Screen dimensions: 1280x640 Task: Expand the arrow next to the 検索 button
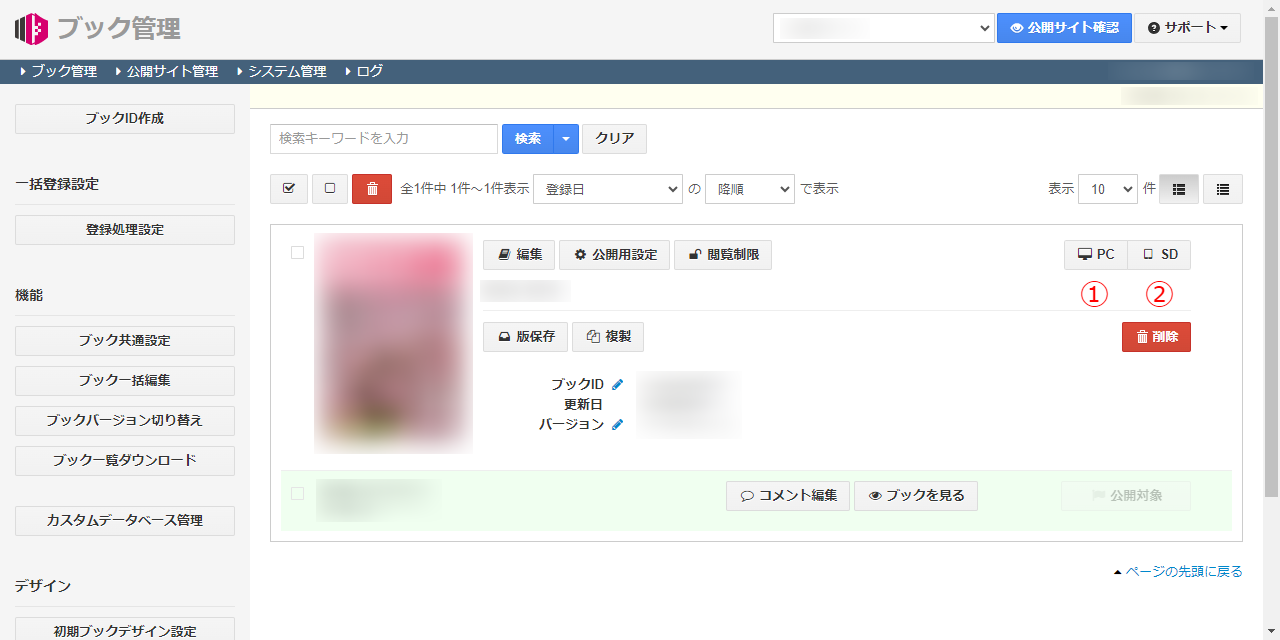(566, 139)
